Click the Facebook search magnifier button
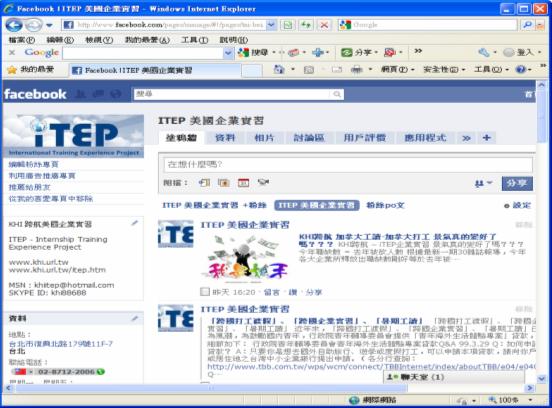Viewport: 552px width, 408px height. (x=337, y=94)
